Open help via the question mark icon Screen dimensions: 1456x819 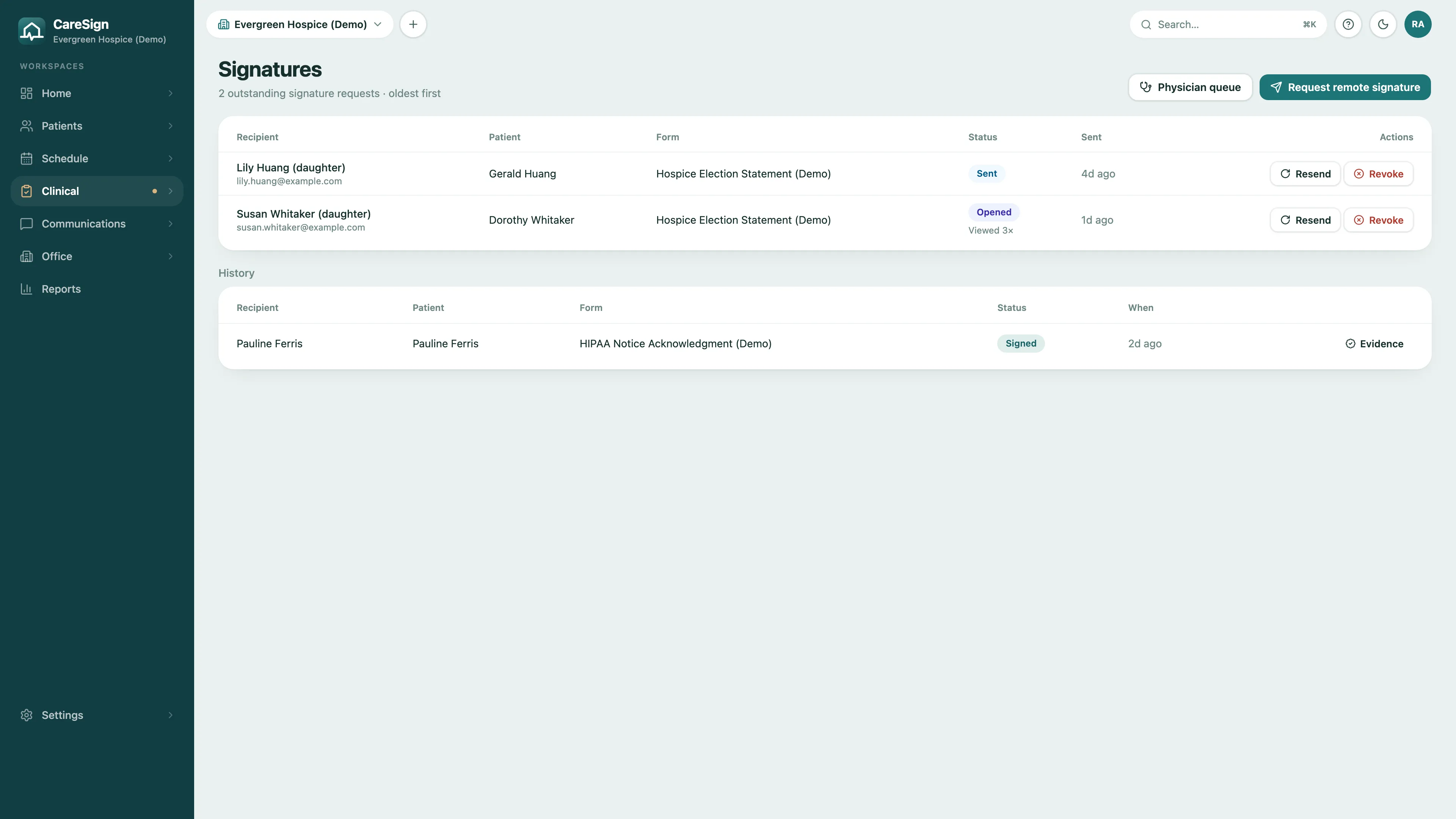pyautogui.click(x=1348, y=24)
